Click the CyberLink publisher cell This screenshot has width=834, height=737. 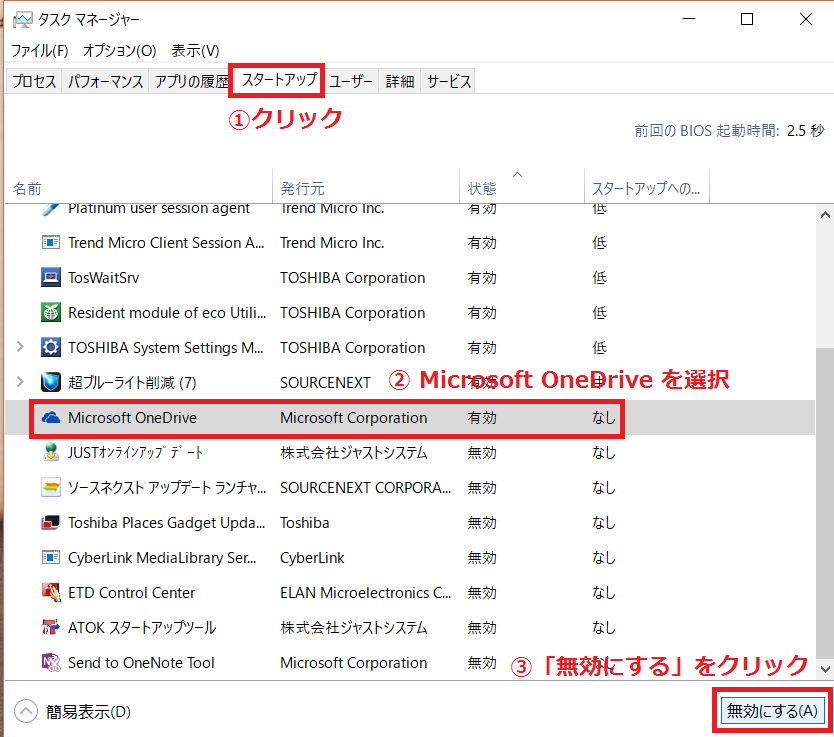[x=312, y=558]
